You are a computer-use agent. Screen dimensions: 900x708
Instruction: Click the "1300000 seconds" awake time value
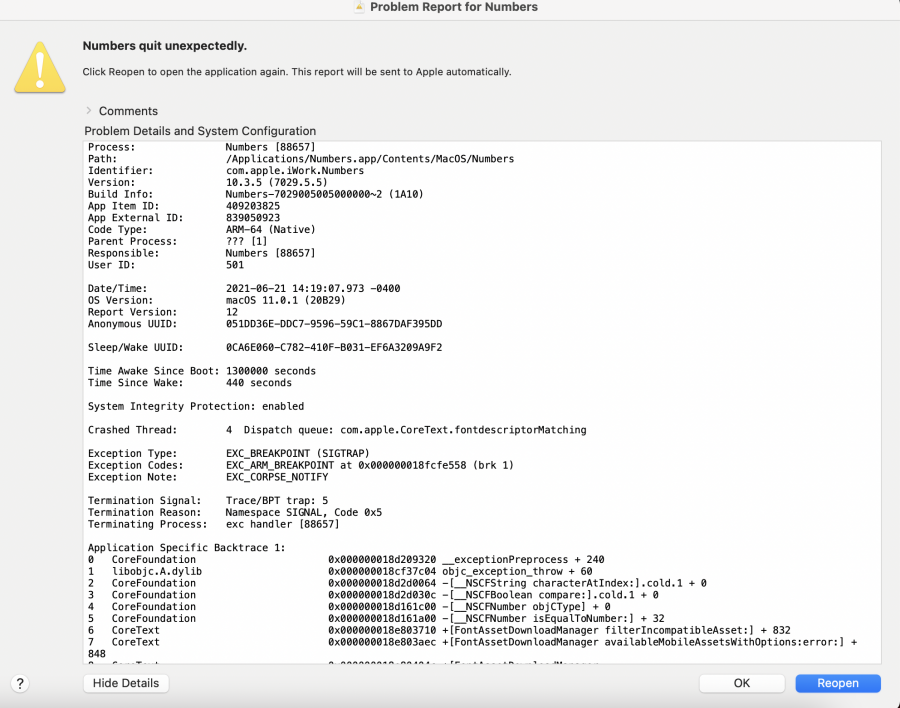[270, 371]
